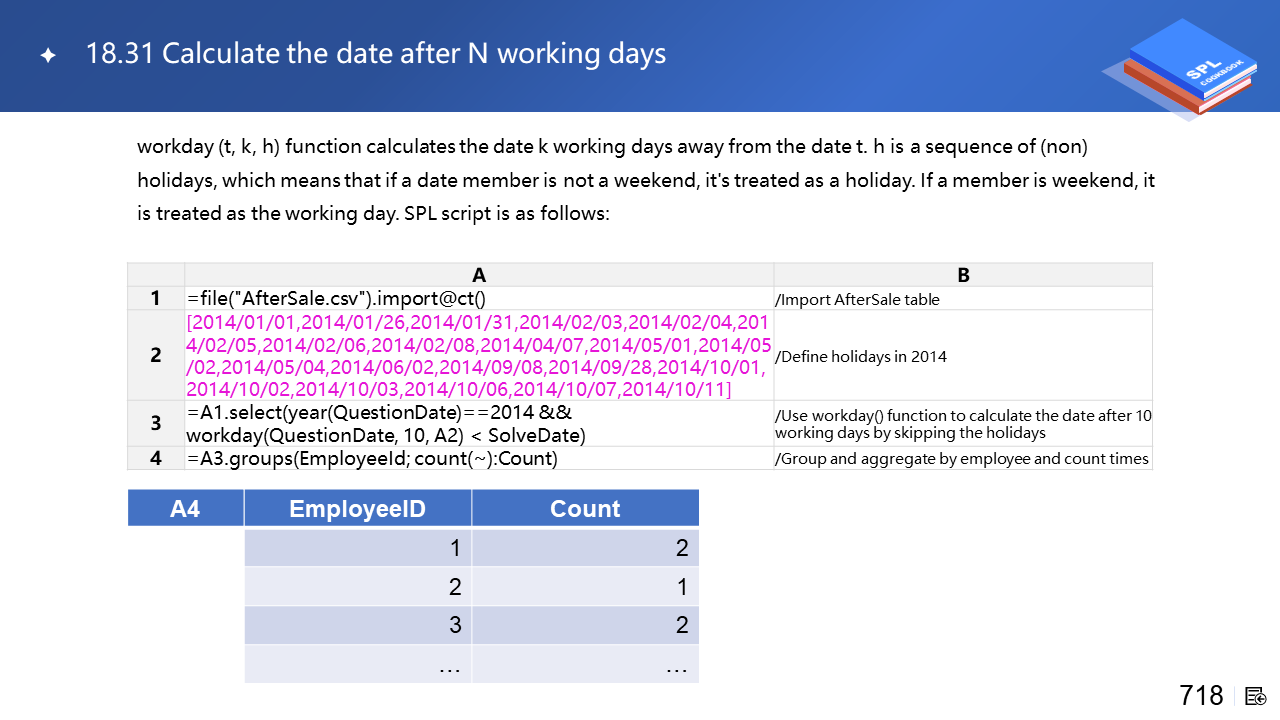Click the Count column header
Screen dimensions: 1280x720
pyautogui.click(x=585, y=509)
